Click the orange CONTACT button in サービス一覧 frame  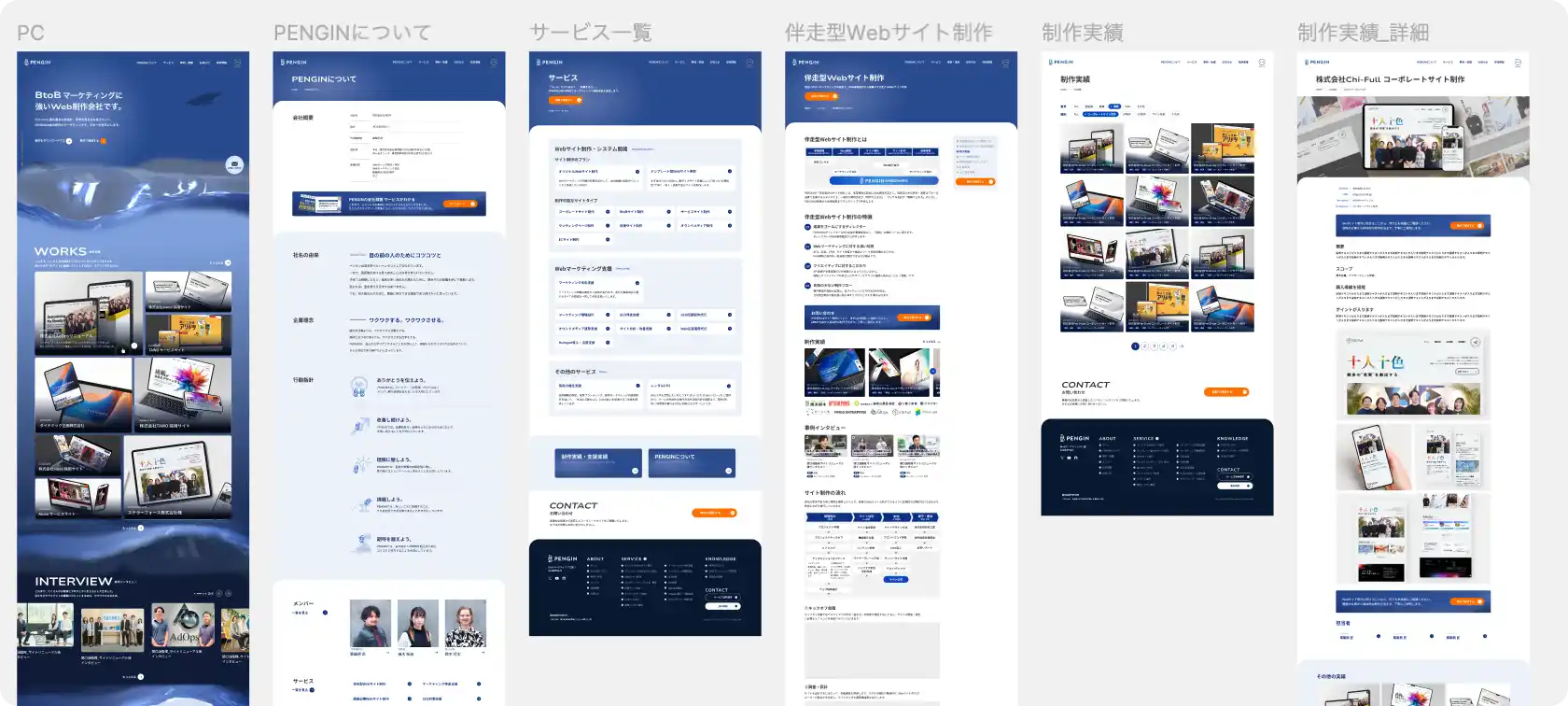[x=714, y=513]
